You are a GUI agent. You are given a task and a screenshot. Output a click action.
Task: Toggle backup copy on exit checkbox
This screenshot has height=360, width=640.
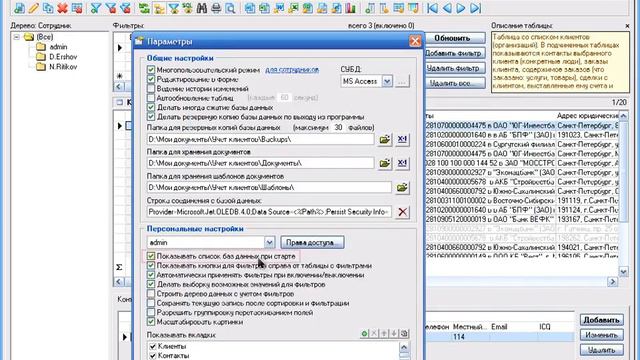pyautogui.click(x=151, y=117)
